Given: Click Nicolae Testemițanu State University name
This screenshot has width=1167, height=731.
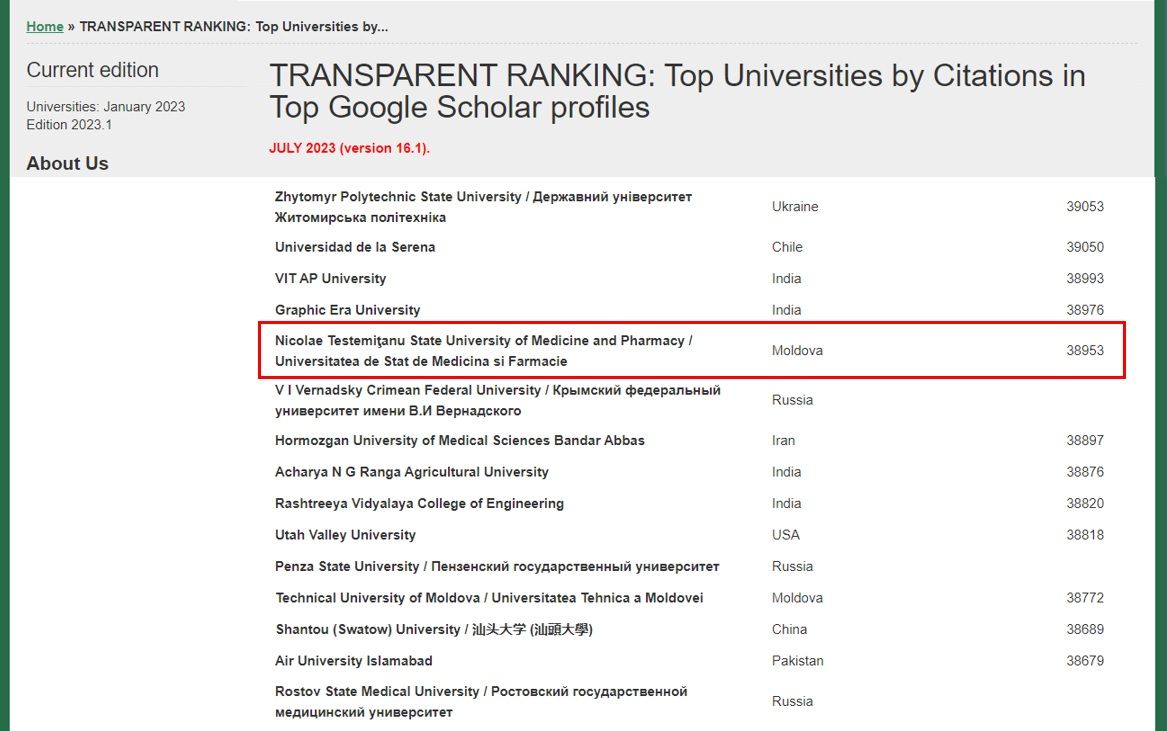Looking at the screenshot, I should pos(483,351).
